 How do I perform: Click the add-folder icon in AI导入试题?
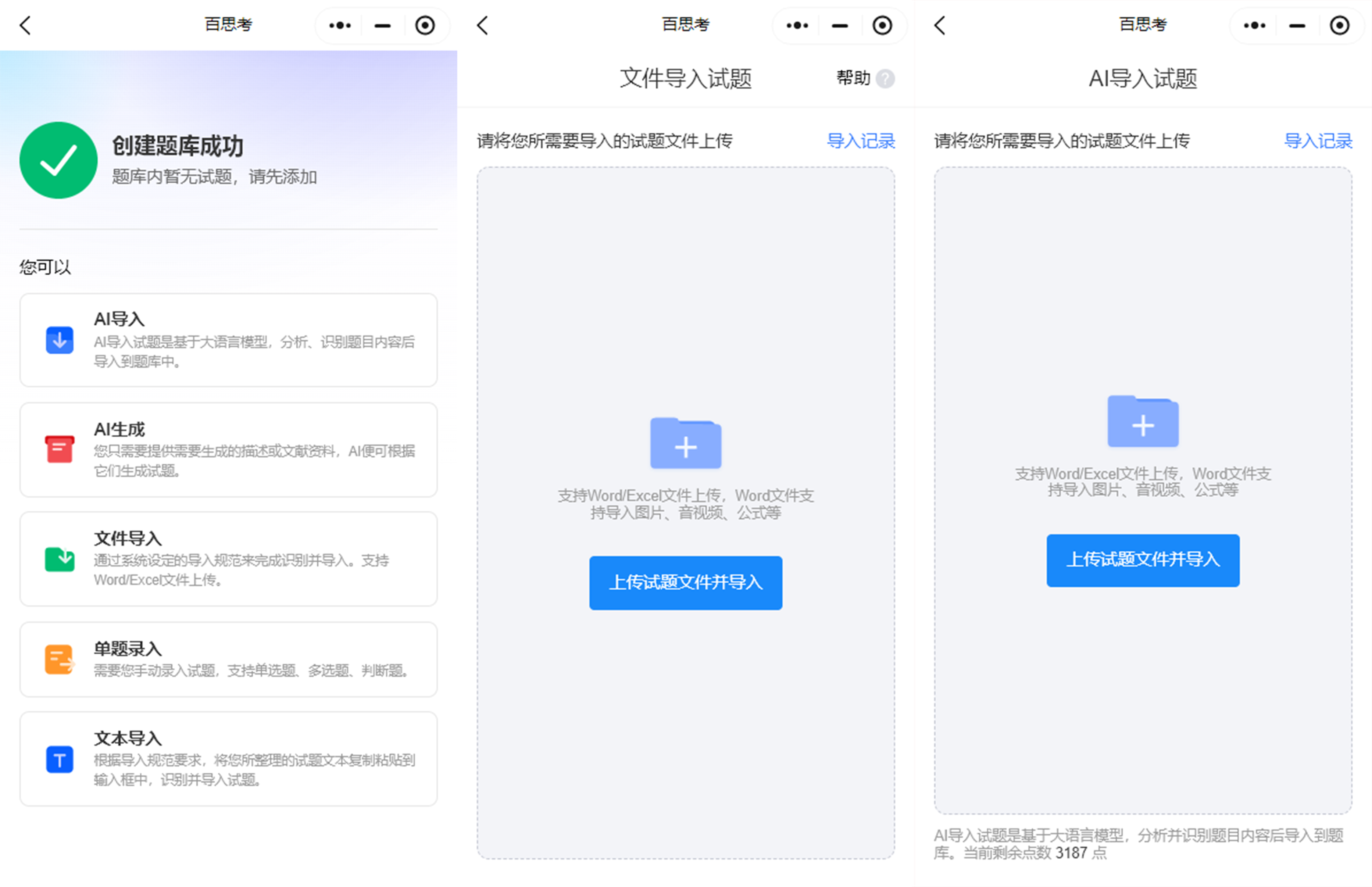pyautogui.click(x=1143, y=421)
